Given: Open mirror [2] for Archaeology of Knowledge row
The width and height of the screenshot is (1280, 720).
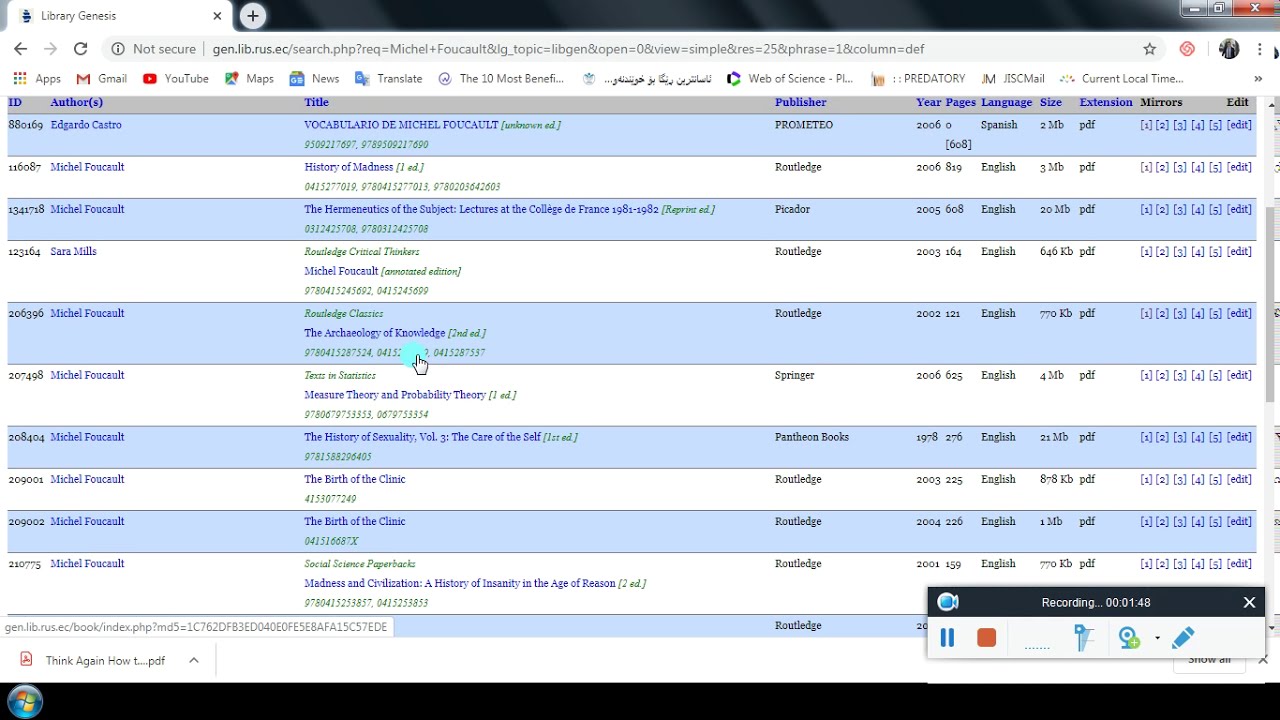Looking at the screenshot, I should click(1162, 313).
